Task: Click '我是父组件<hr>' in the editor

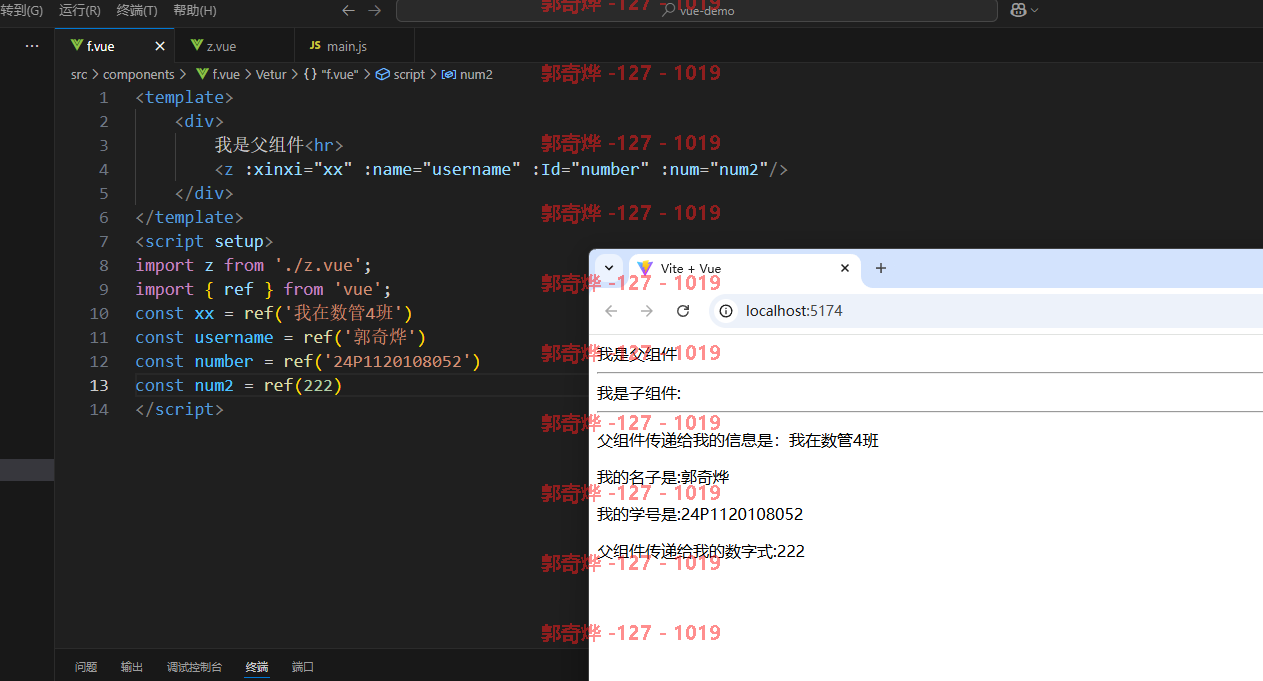Action: [279, 145]
